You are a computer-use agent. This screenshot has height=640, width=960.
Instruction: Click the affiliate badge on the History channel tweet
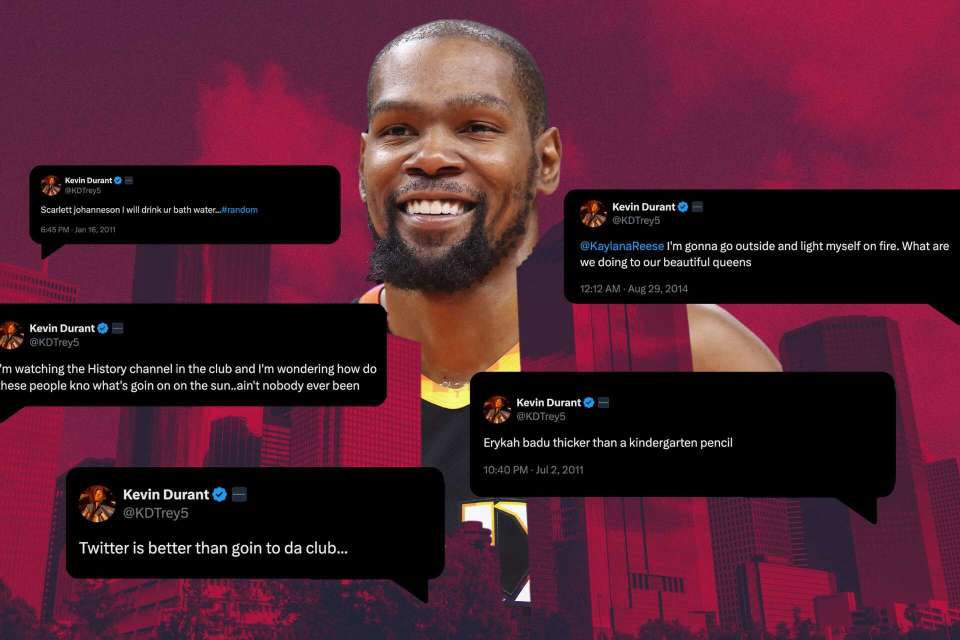pos(118,328)
